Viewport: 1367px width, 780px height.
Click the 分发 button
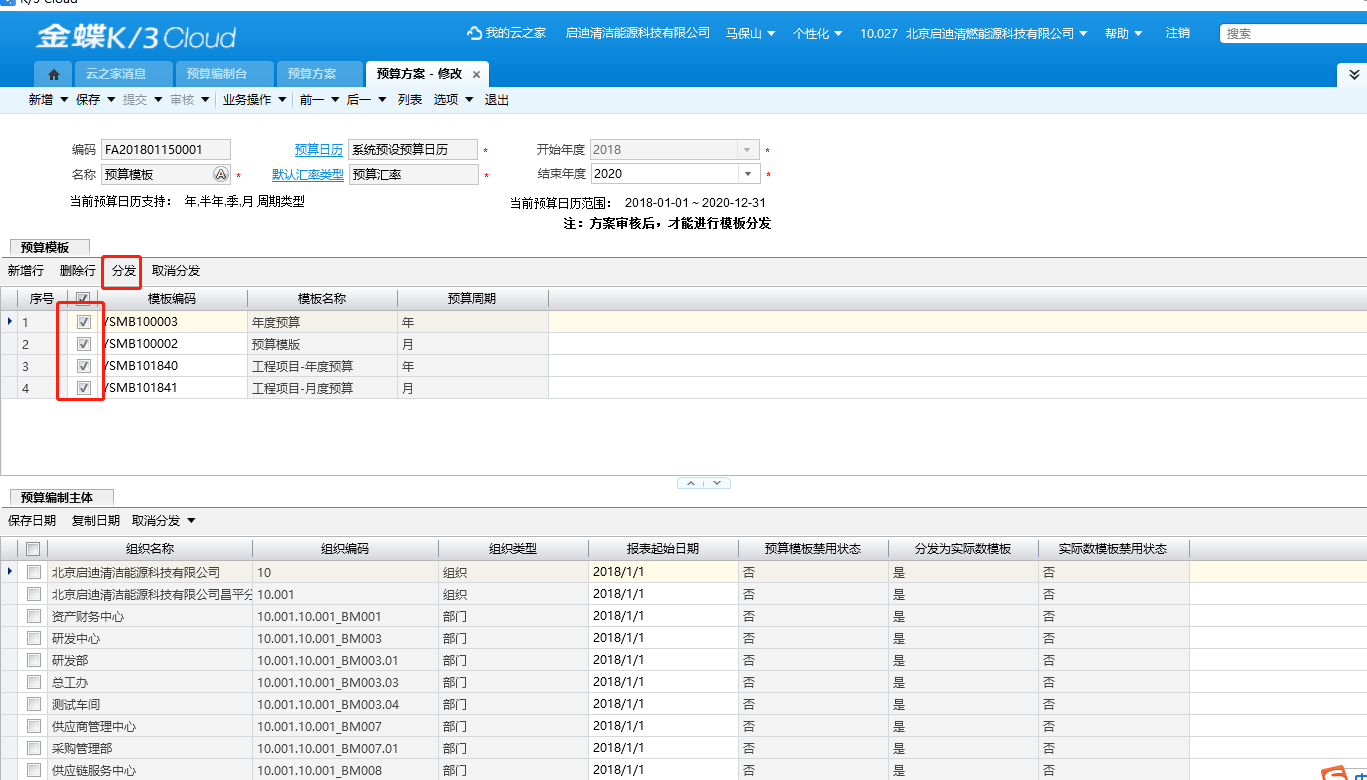tap(124, 271)
